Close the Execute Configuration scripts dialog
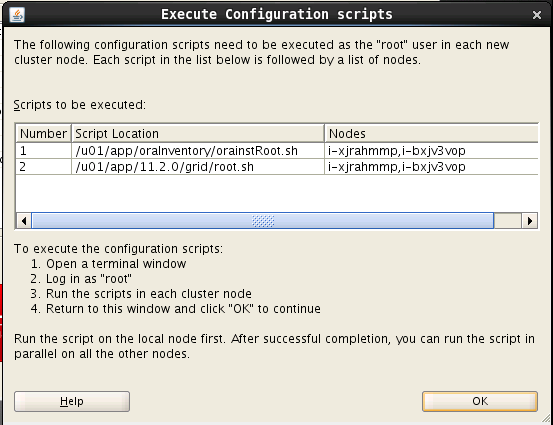Image resolution: width=553 pixels, height=425 pixels. coord(537,15)
